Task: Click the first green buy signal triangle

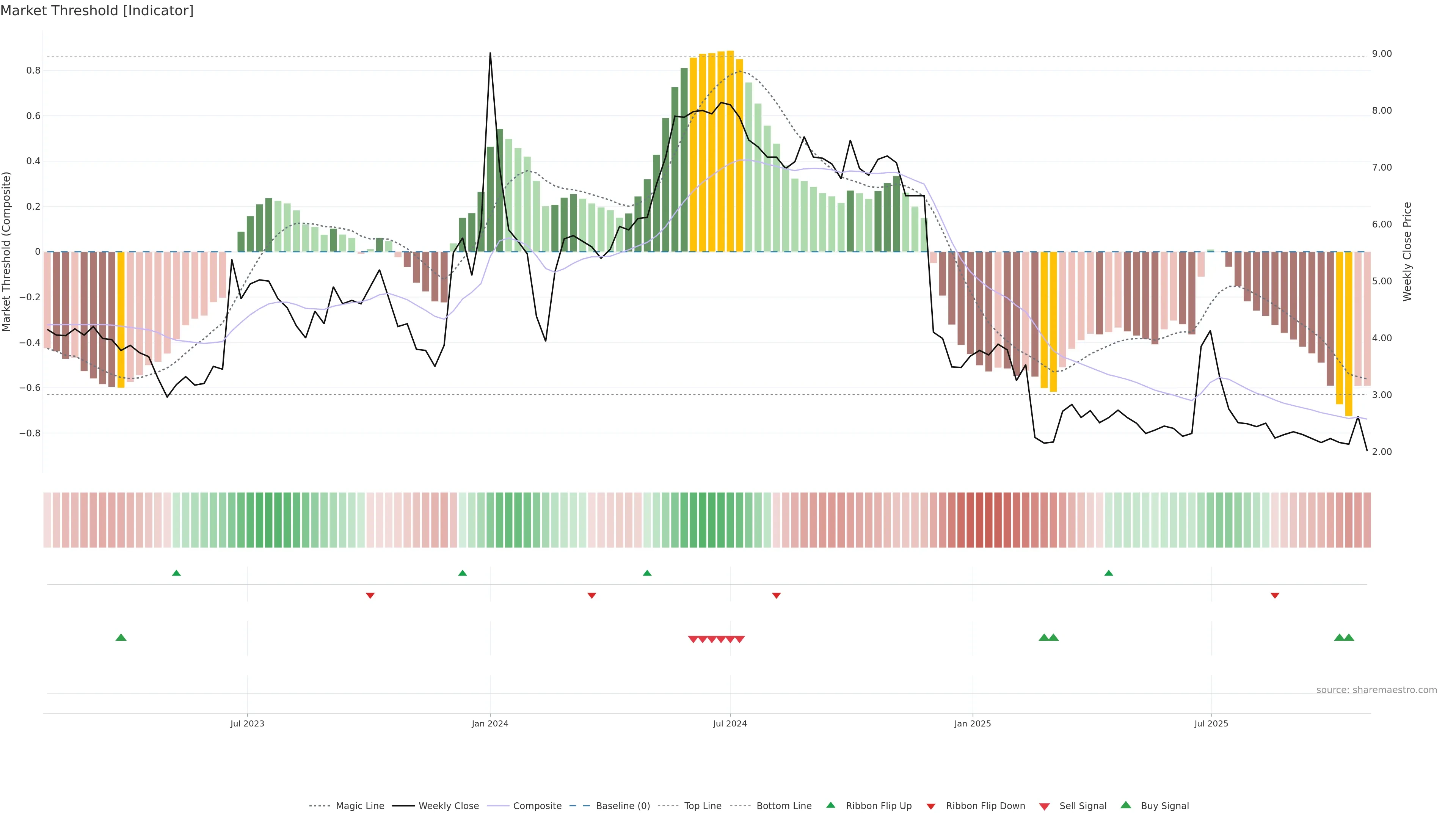Action: pyautogui.click(x=121, y=637)
